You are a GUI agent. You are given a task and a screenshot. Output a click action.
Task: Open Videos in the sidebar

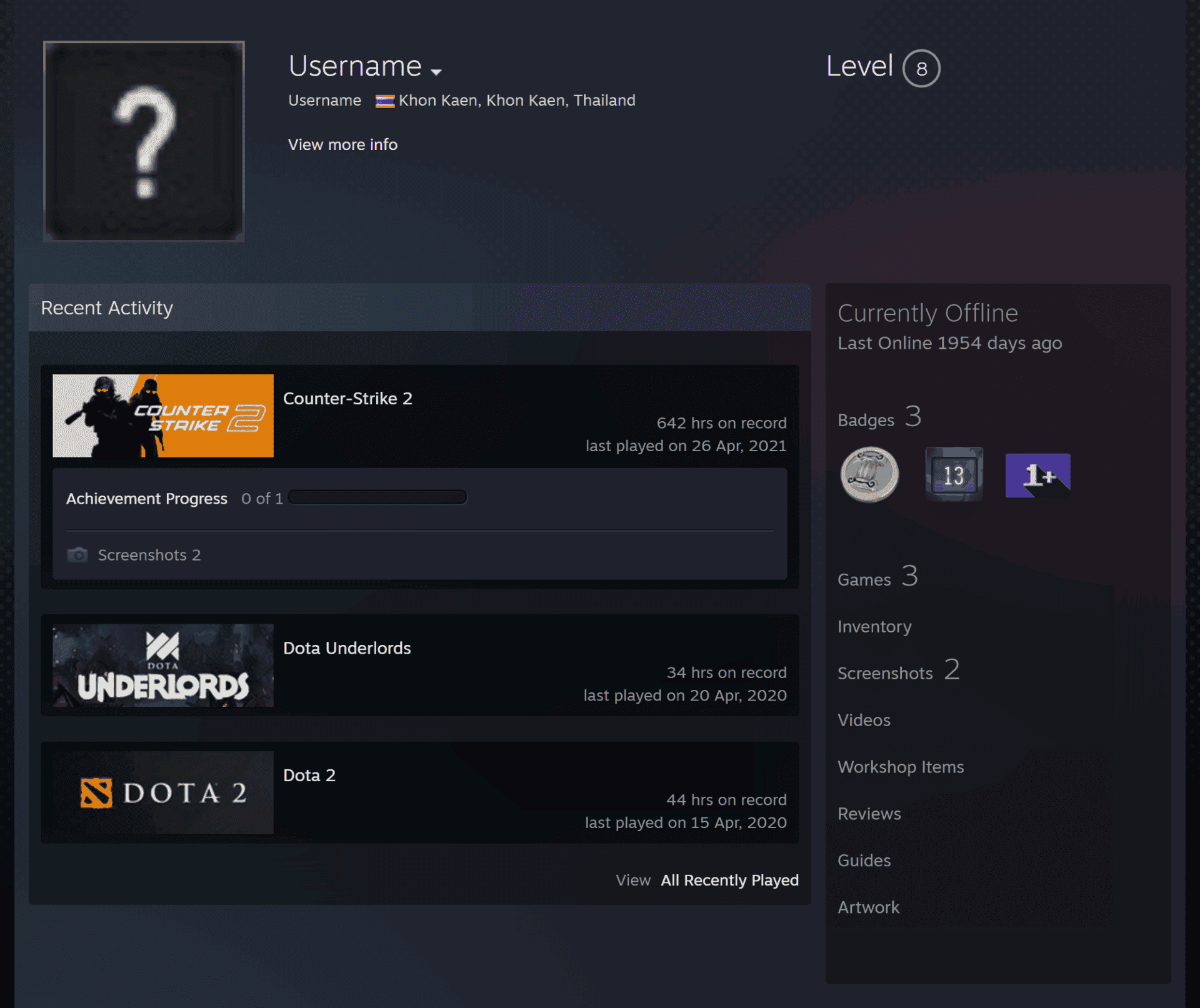[864, 721]
